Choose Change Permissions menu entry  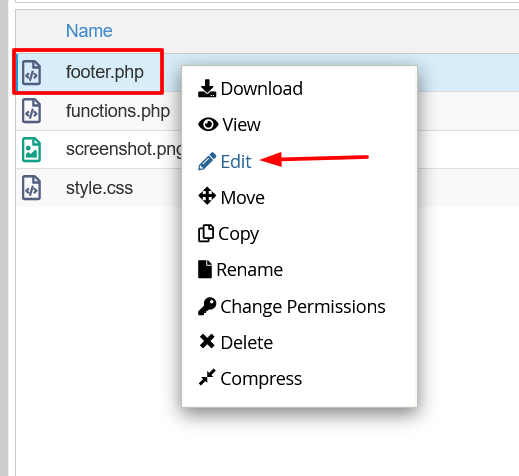292,307
